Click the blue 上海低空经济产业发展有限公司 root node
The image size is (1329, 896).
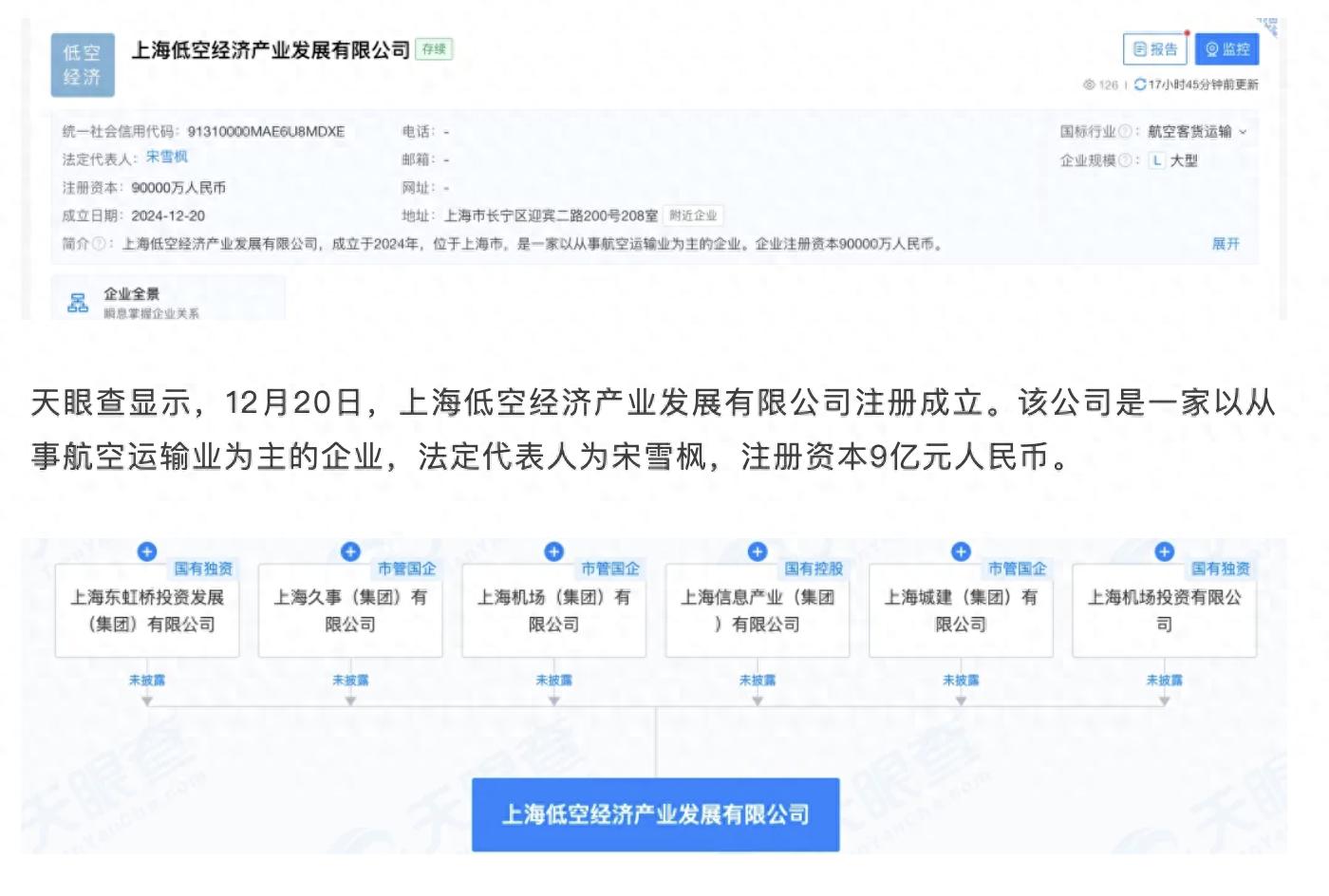pyautogui.click(x=656, y=814)
